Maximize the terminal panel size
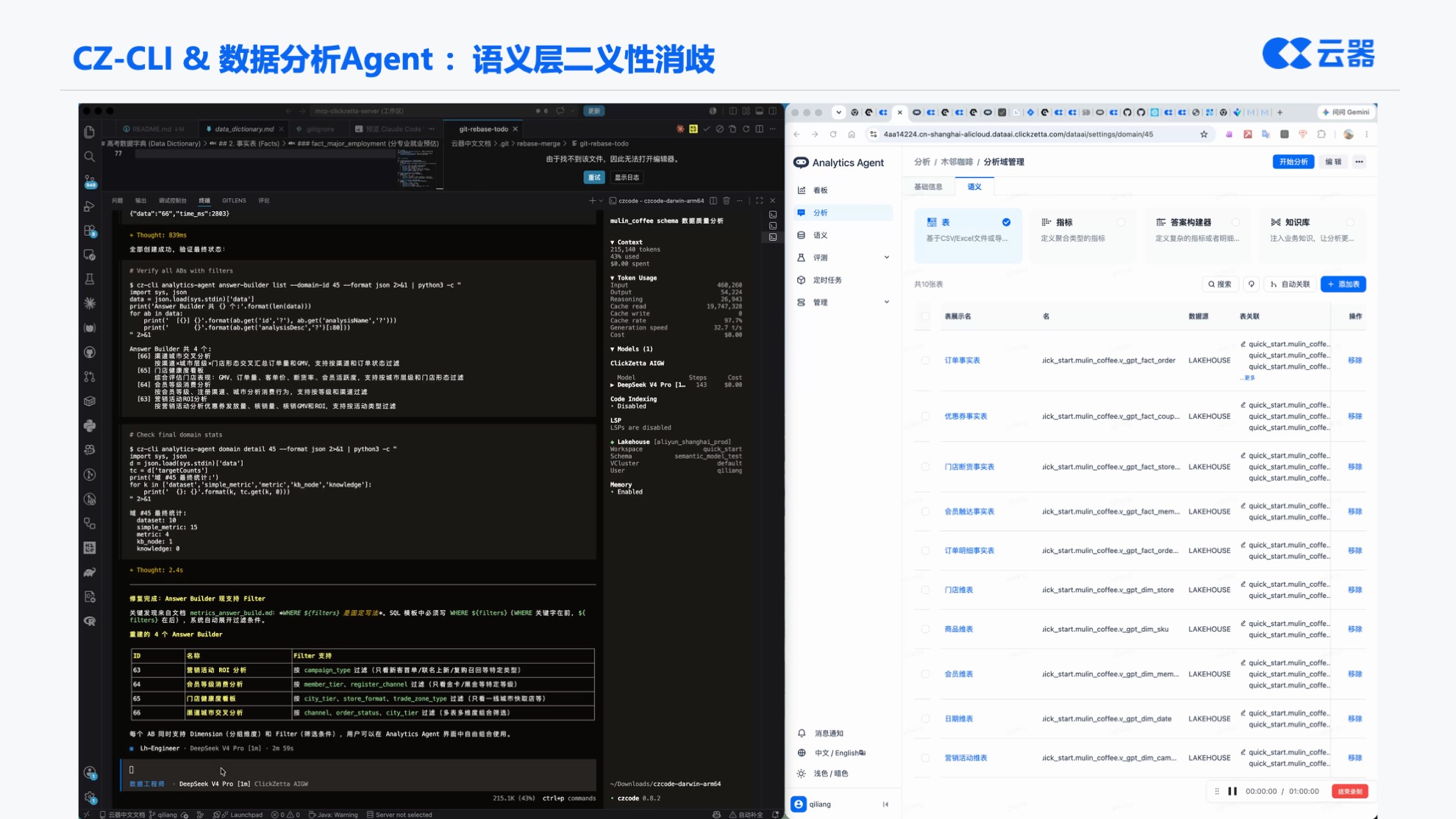 point(759,200)
